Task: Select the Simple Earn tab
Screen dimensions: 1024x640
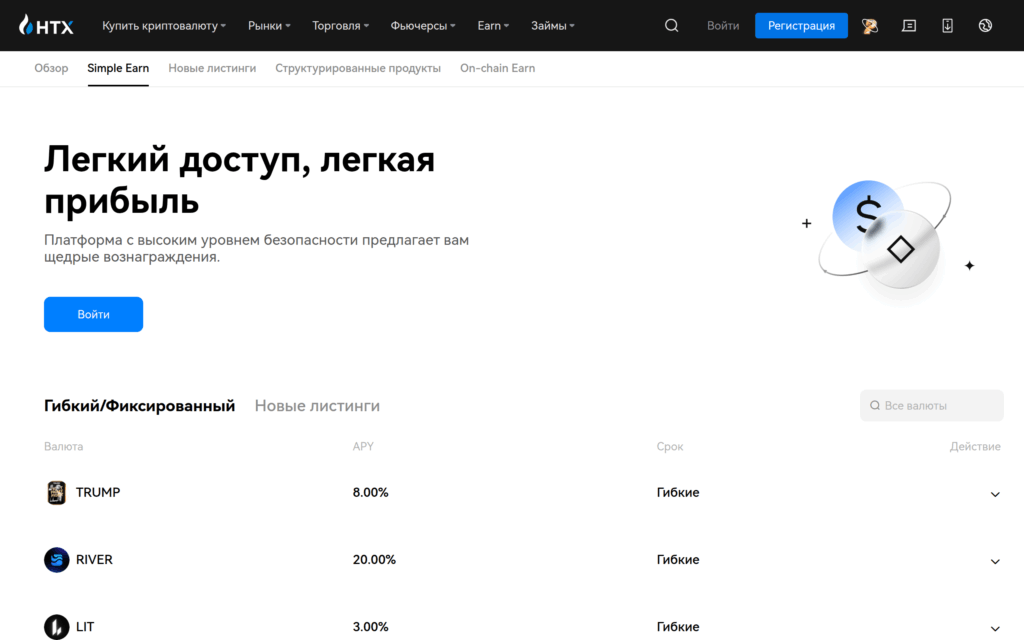Action: coord(118,68)
